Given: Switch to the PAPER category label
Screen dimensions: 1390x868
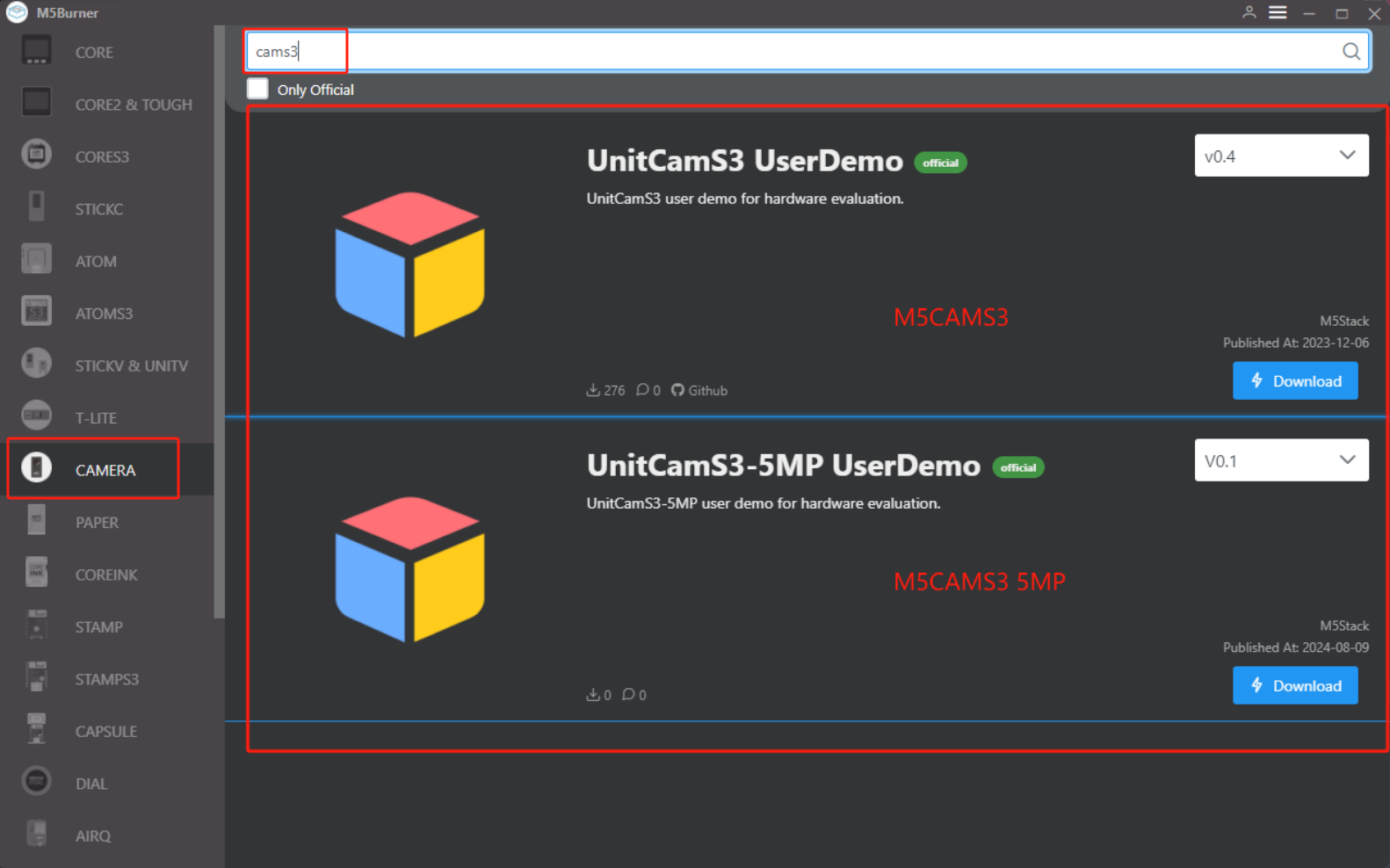Looking at the screenshot, I should (x=97, y=523).
